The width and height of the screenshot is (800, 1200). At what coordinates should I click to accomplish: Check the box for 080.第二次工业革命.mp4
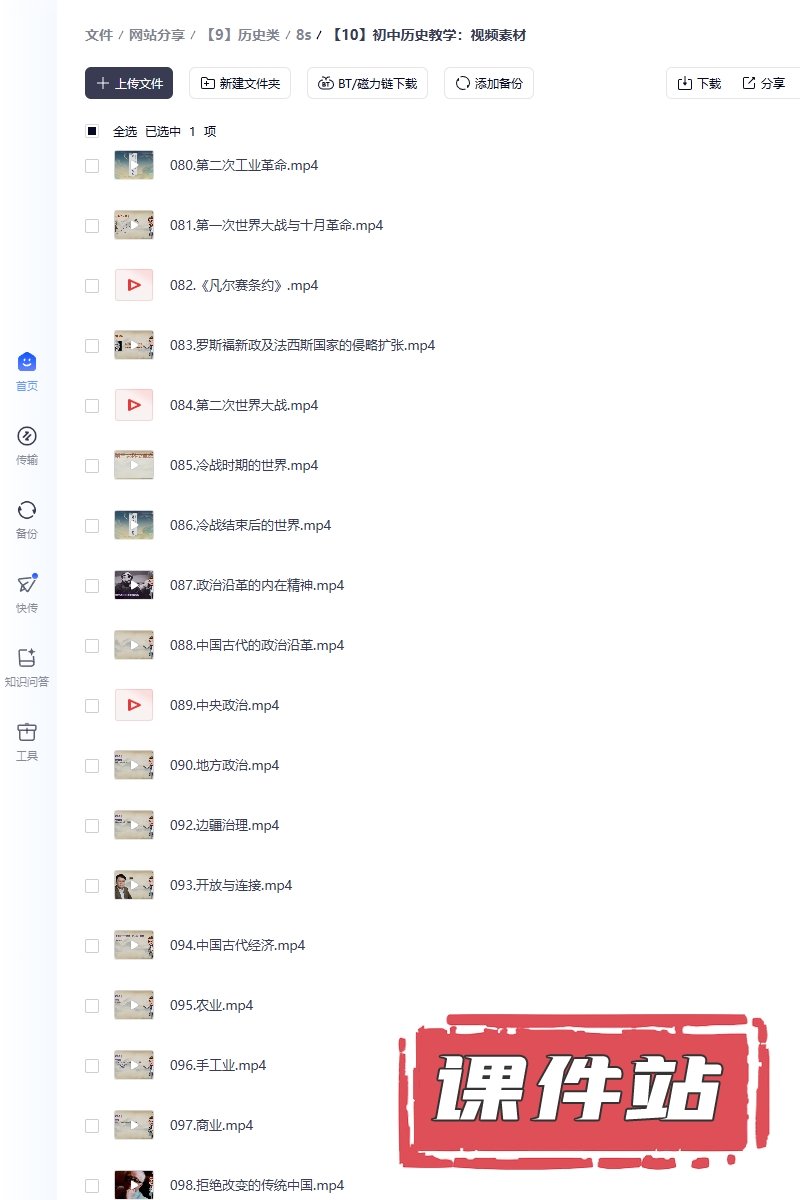click(92, 166)
